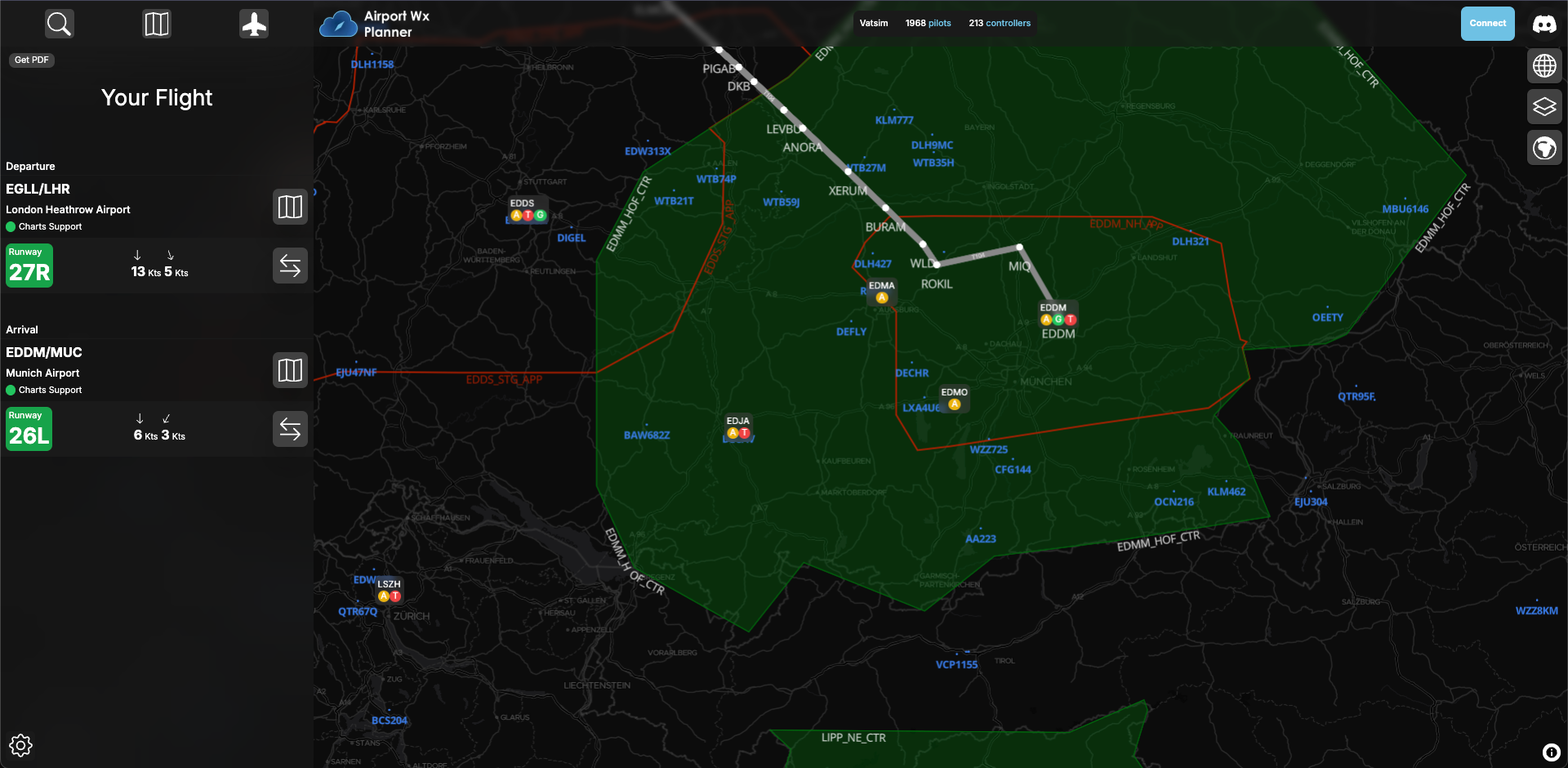
Task: Click aircraft CFG144 on the map
Action: pyautogui.click(x=1013, y=469)
